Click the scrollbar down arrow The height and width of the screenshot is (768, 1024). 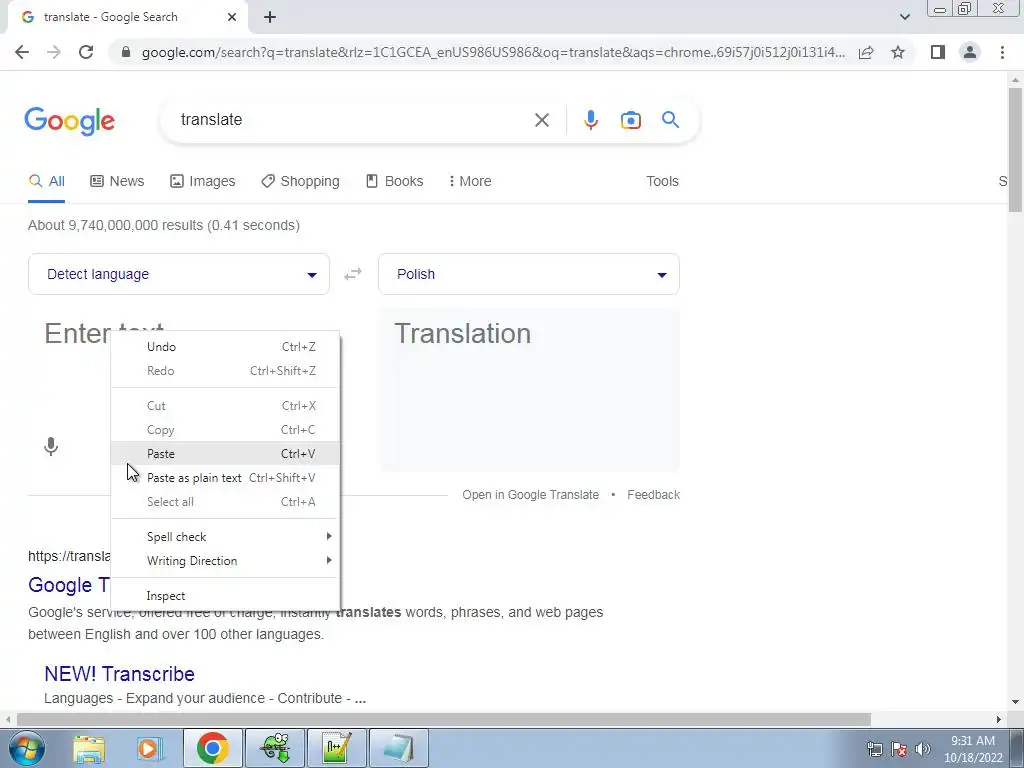click(1015, 702)
